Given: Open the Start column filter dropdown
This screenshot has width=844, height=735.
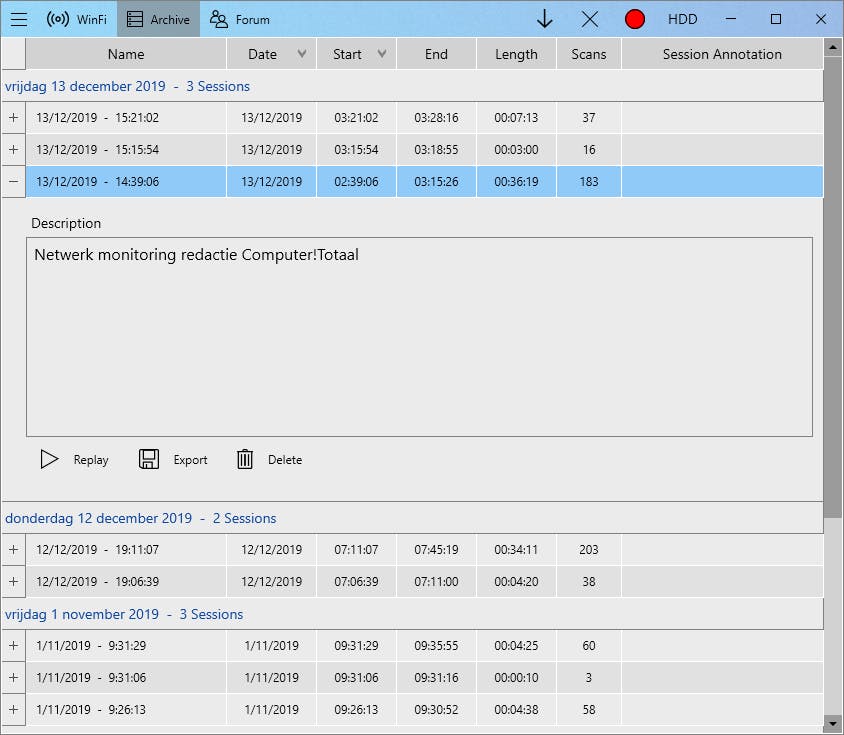Looking at the screenshot, I should [382, 54].
